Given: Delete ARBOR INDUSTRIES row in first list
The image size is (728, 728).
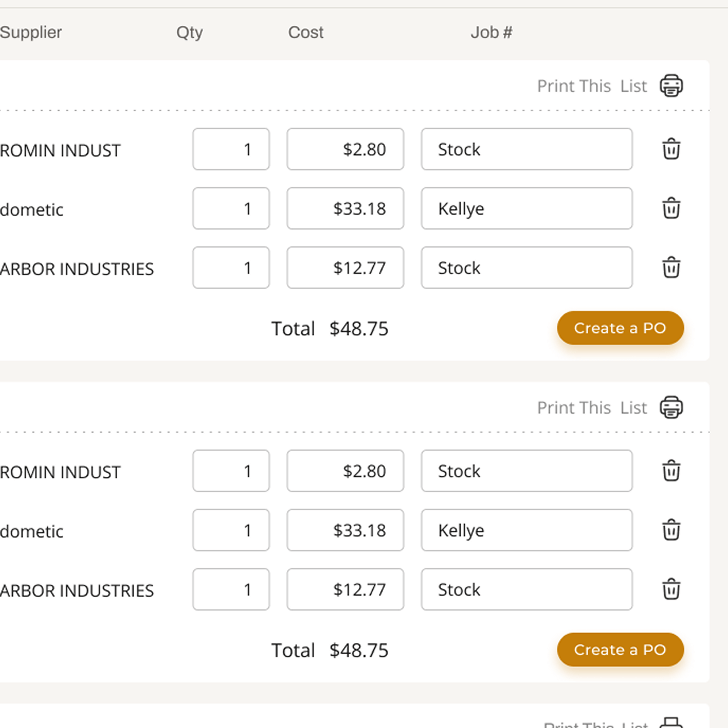Looking at the screenshot, I should [x=671, y=268].
